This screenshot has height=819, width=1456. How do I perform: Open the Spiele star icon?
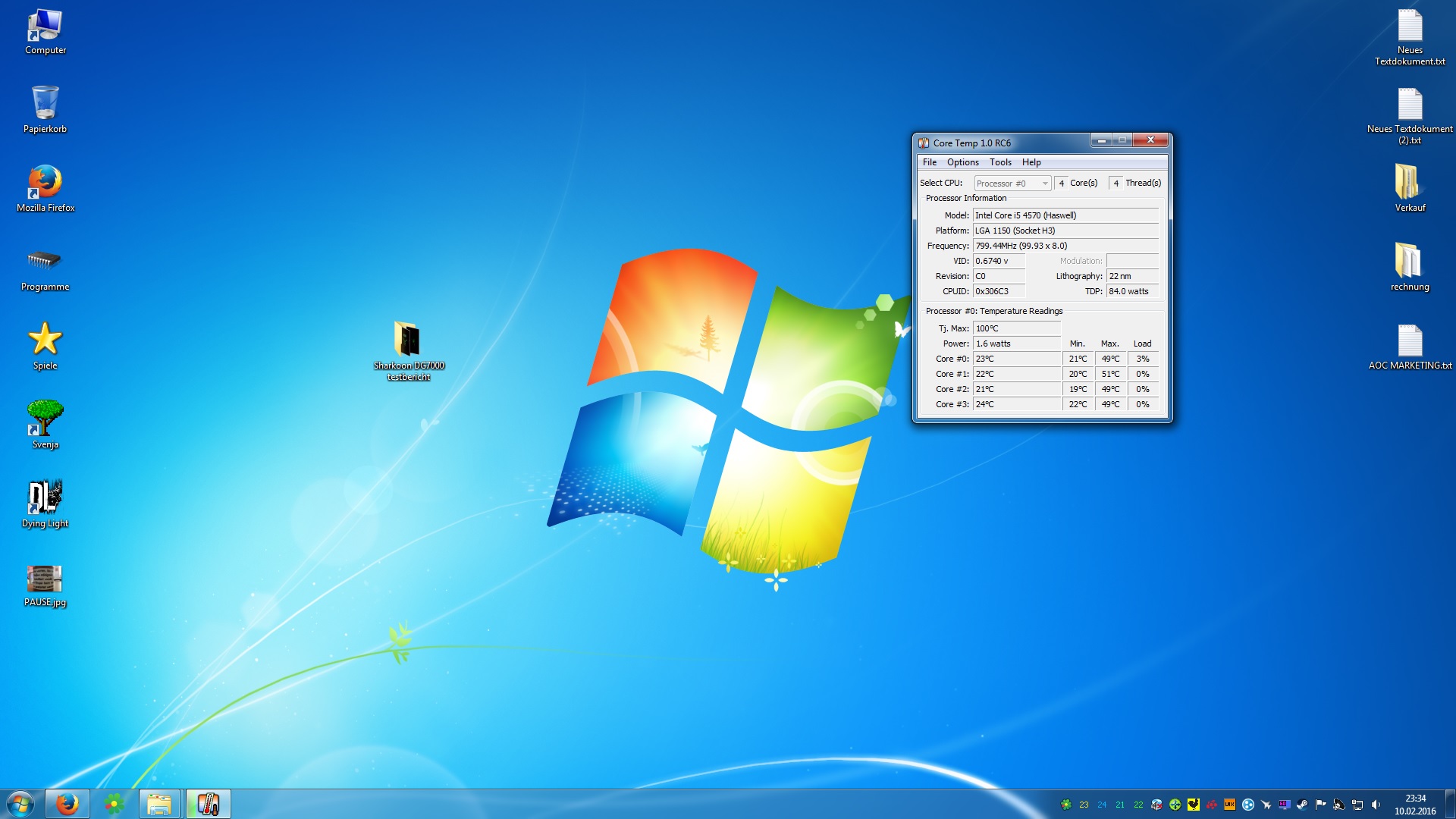(x=45, y=347)
